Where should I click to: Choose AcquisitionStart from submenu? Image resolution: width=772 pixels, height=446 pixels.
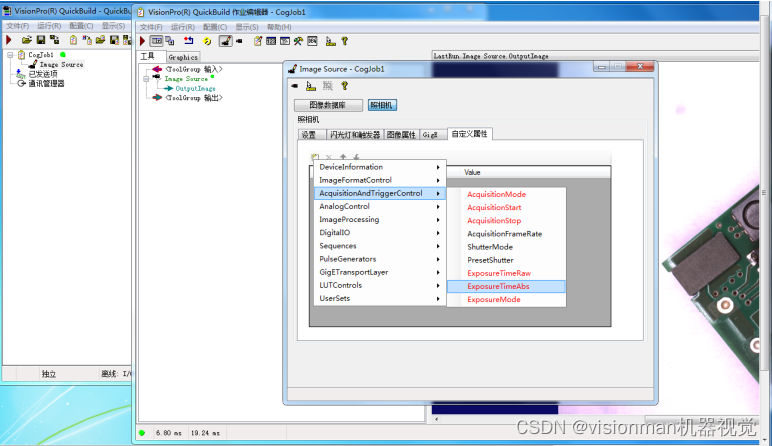pyautogui.click(x=506, y=208)
